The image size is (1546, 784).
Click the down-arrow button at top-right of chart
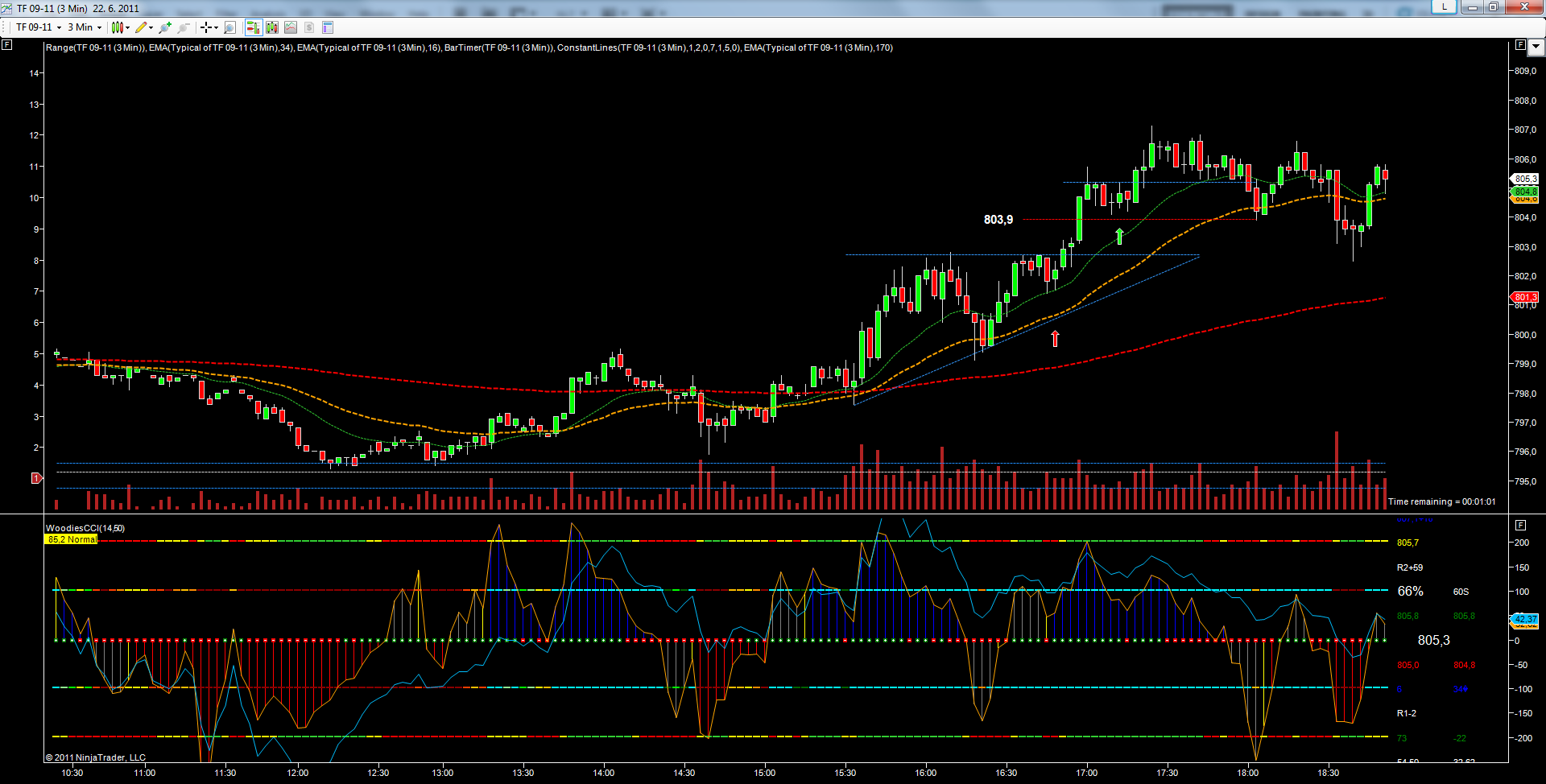(x=1536, y=47)
